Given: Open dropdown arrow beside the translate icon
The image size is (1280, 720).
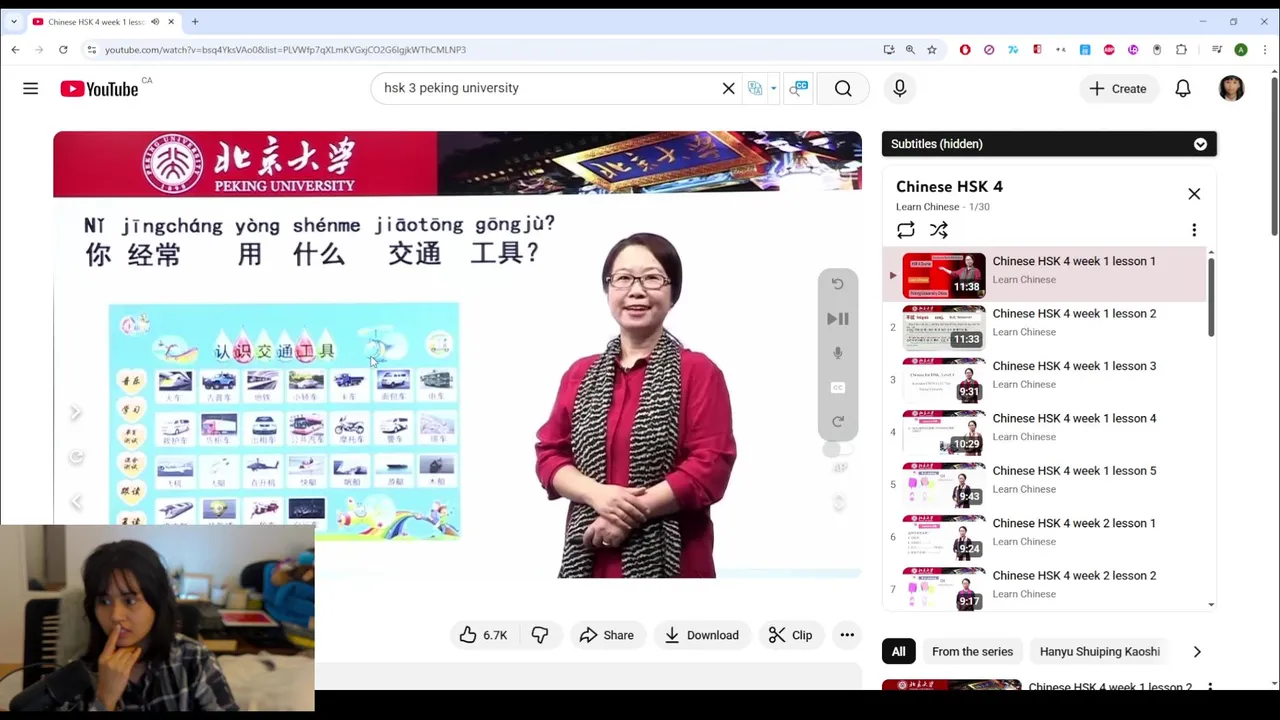Looking at the screenshot, I should (x=773, y=88).
